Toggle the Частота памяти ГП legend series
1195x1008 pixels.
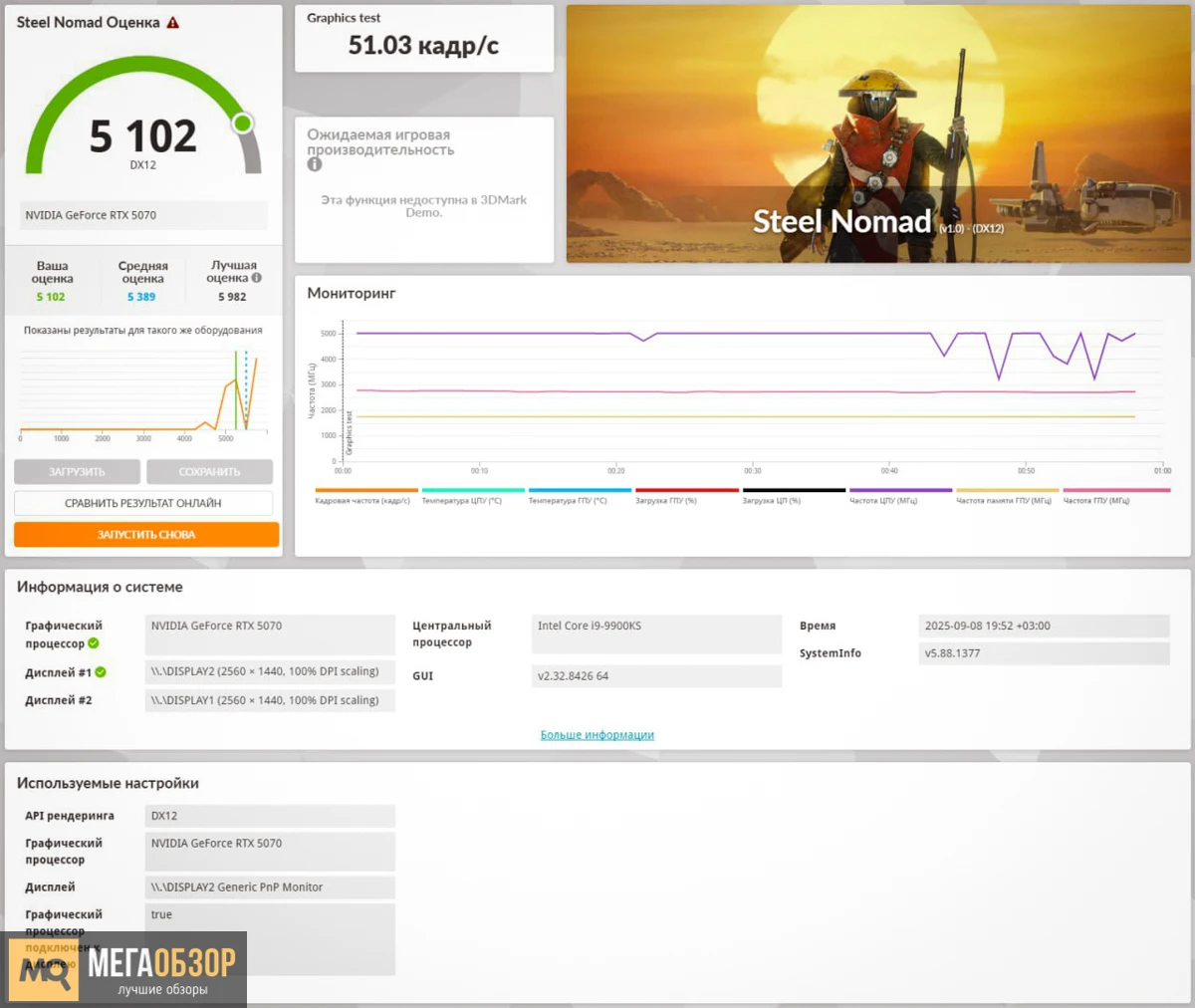tap(1006, 497)
